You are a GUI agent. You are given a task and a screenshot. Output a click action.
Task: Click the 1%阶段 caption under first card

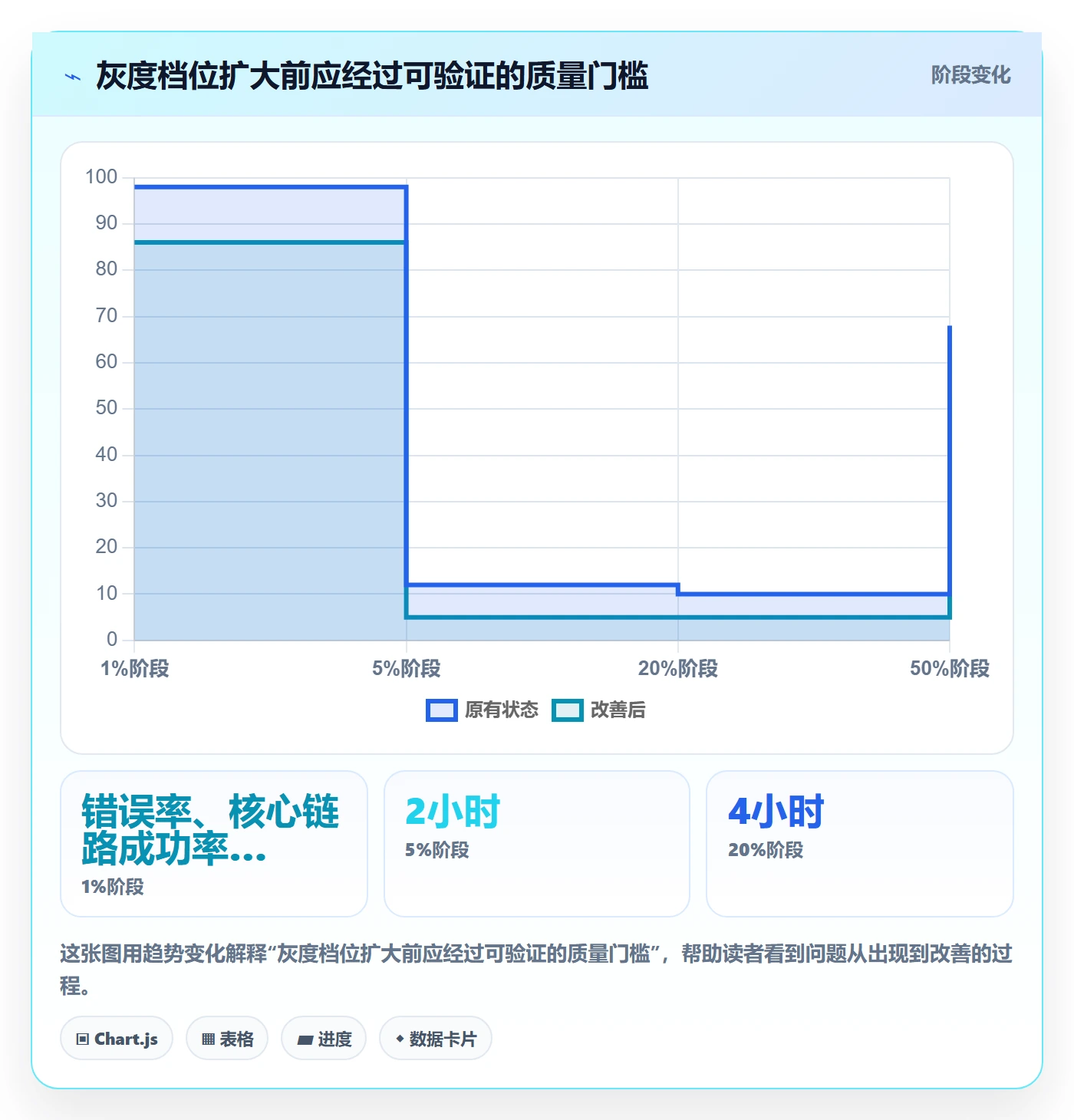pos(113,888)
